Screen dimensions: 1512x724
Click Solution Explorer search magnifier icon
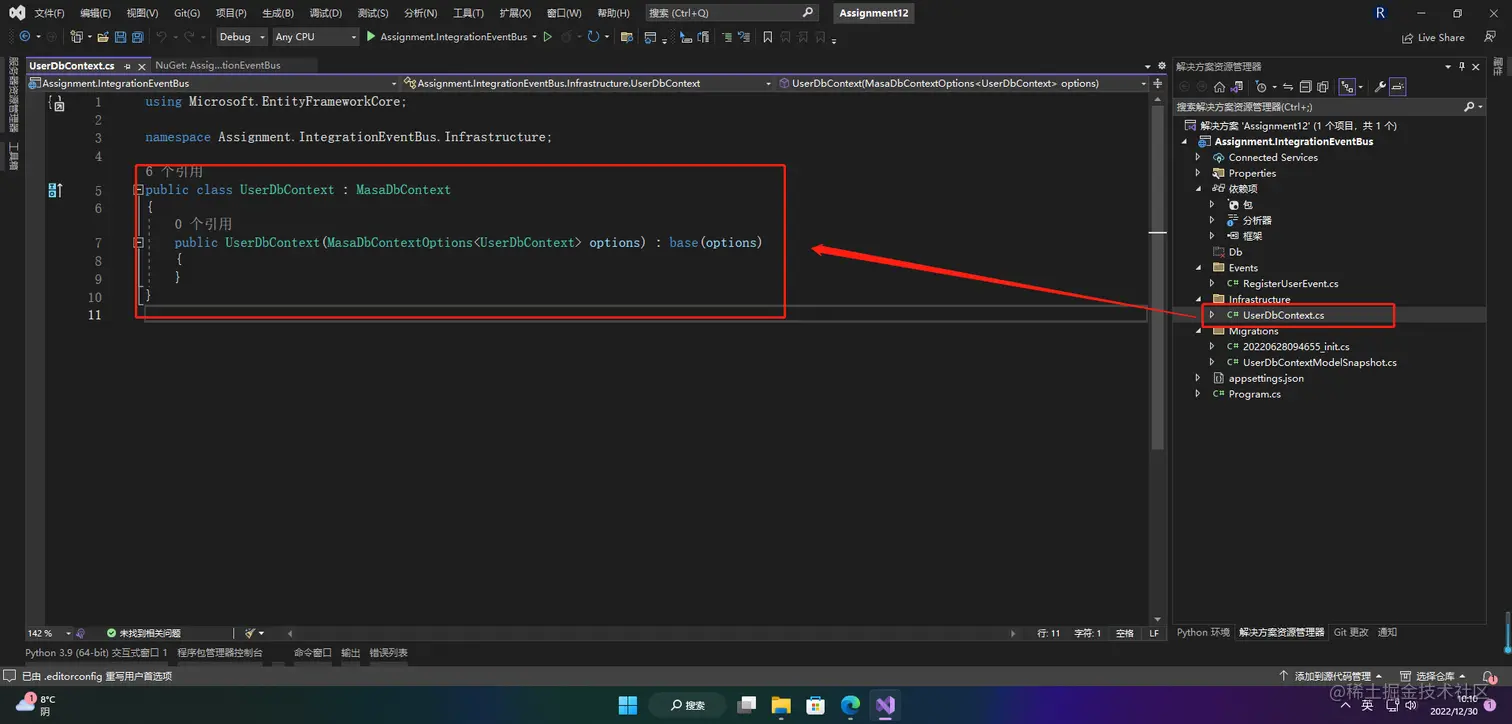click(1470, 107)
